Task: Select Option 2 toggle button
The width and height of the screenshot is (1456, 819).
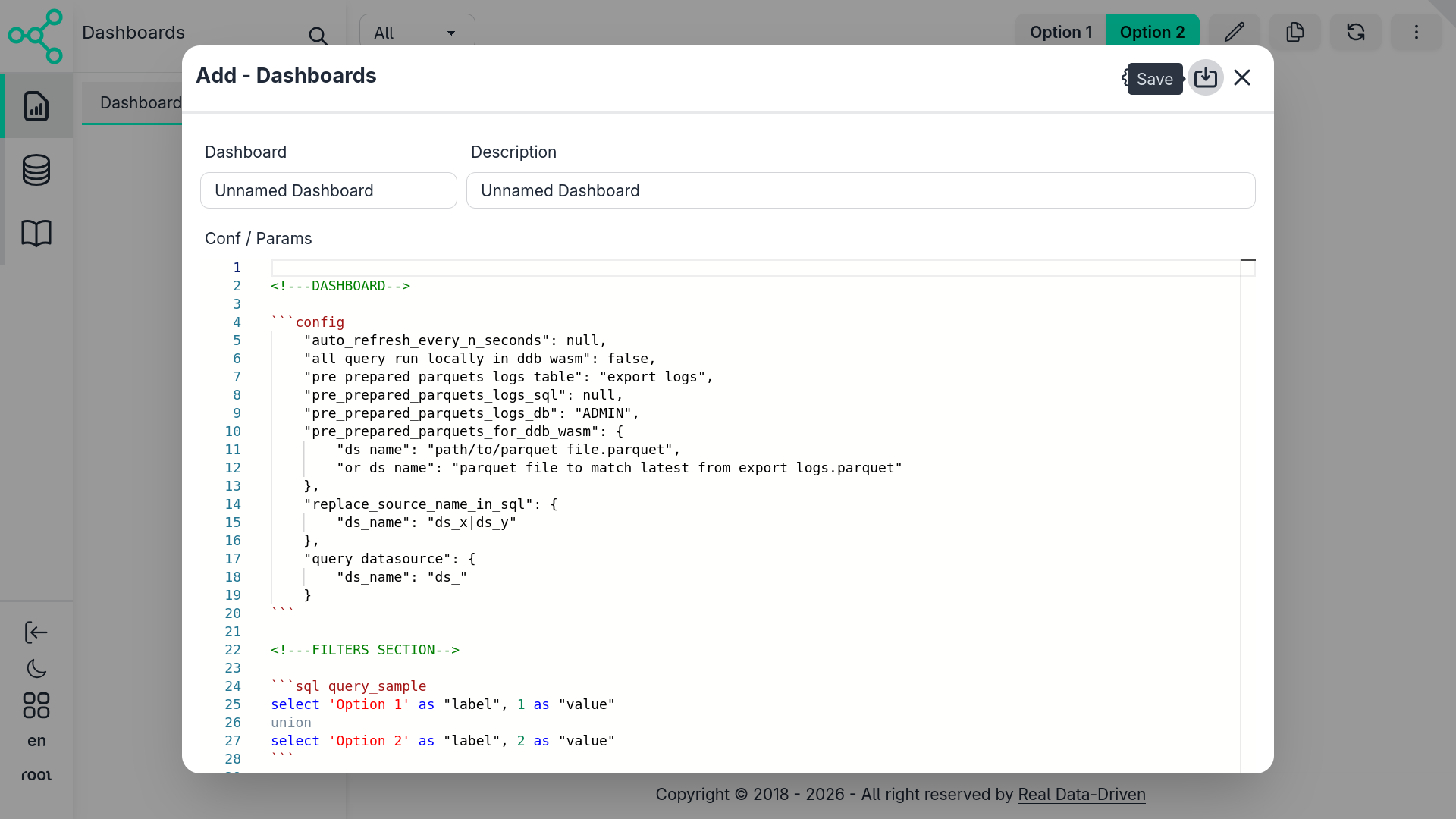Action: pyautogui.click(x=1151, y=32)
